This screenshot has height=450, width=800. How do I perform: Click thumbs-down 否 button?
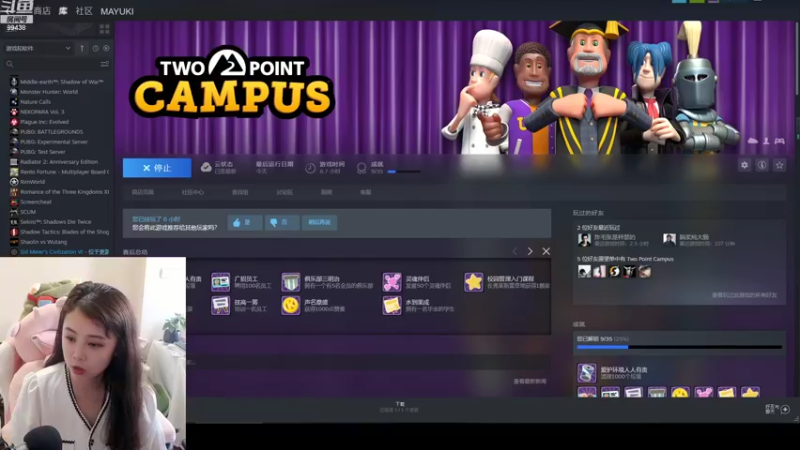282,222
